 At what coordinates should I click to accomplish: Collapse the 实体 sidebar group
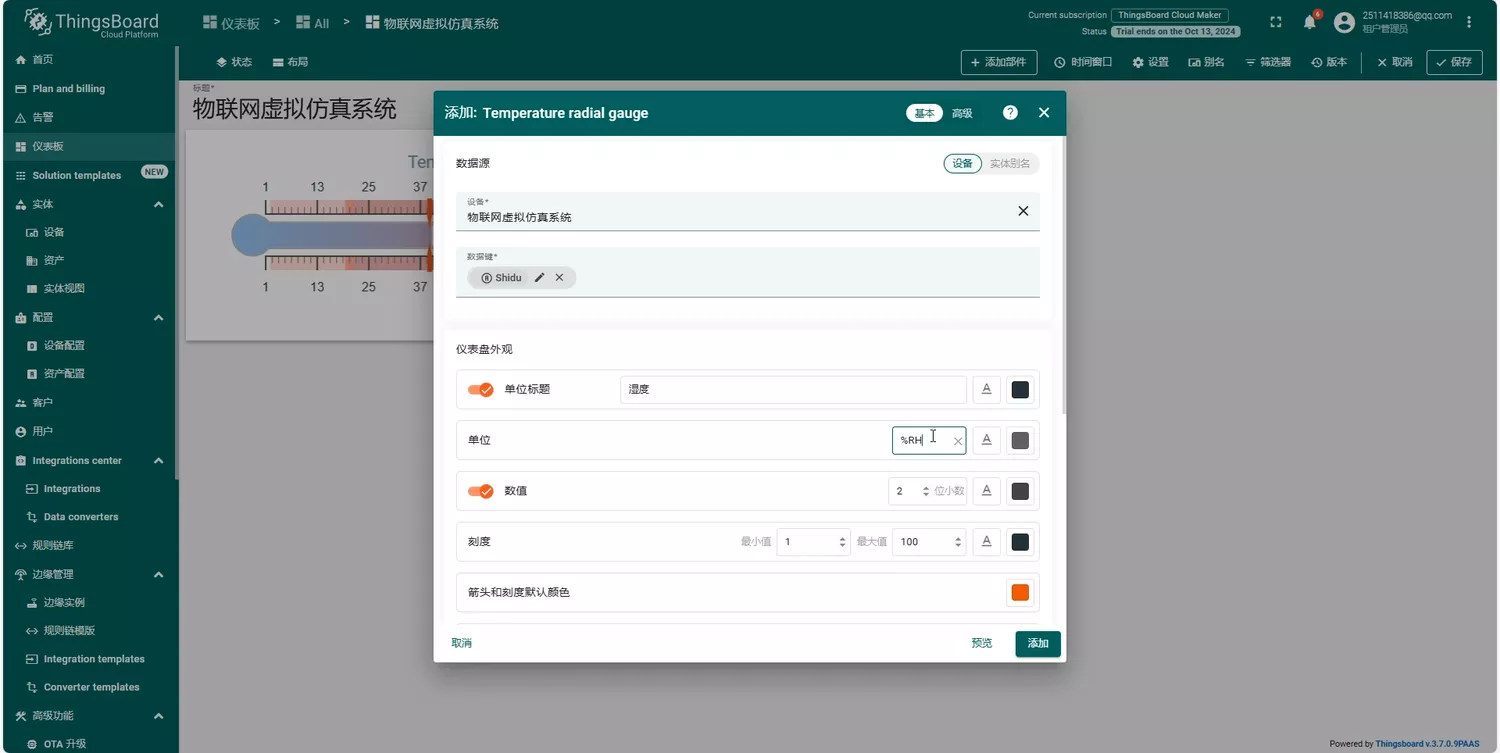tap(158, 204)
